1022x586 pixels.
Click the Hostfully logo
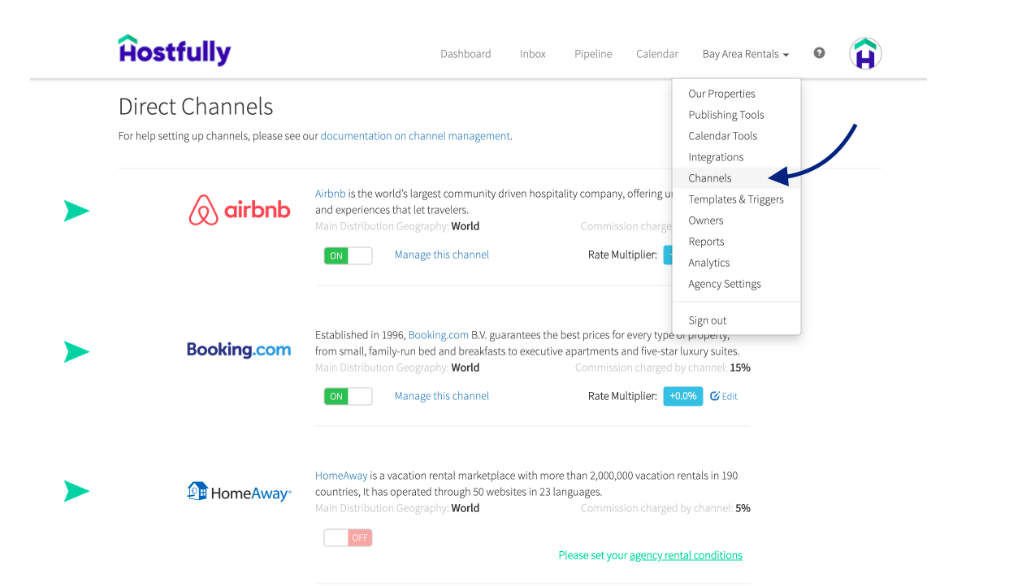(x=174, y=49)
